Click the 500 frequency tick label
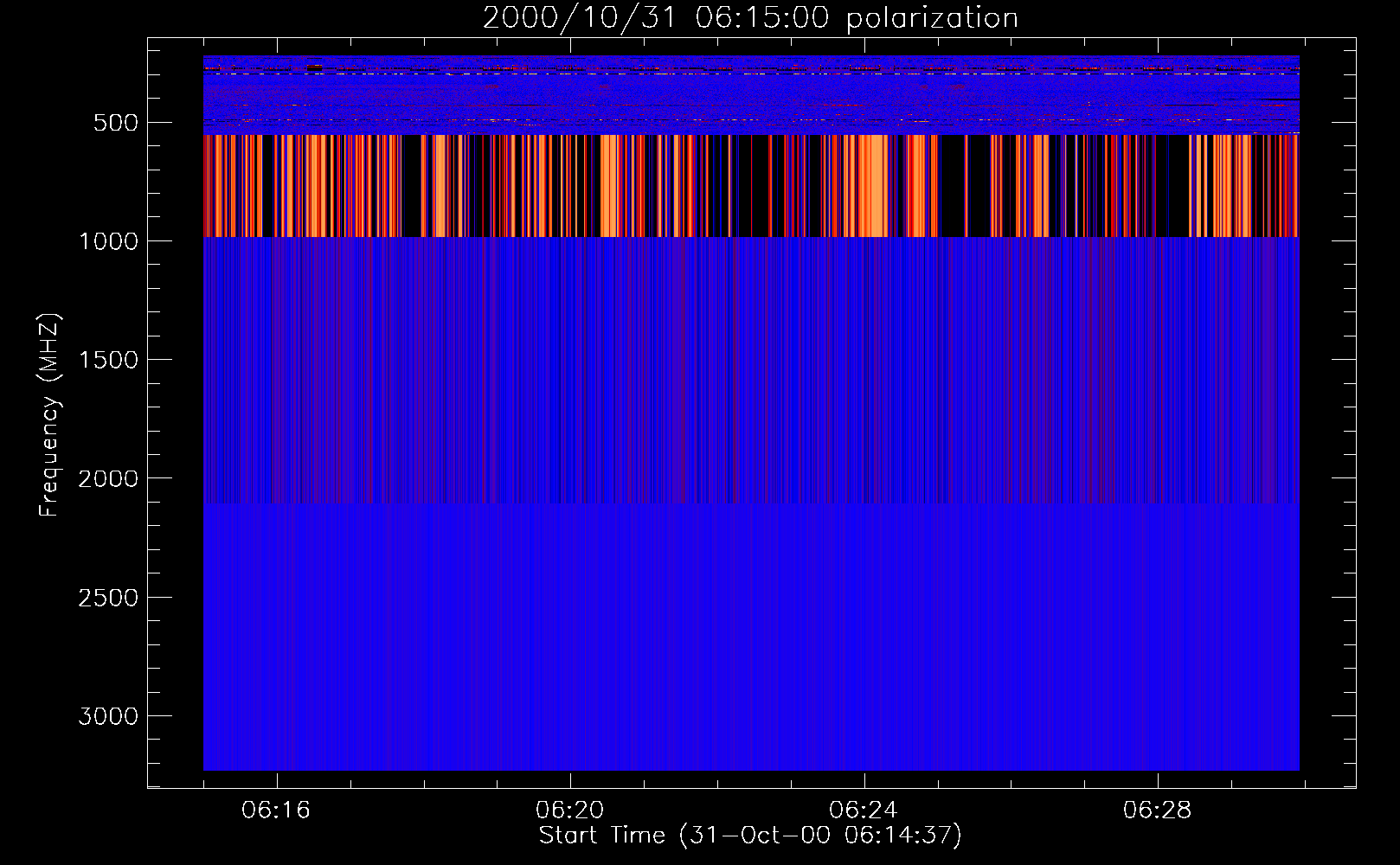The width and height of the screenshot is (1400, 865). click(x=116, y=123)
